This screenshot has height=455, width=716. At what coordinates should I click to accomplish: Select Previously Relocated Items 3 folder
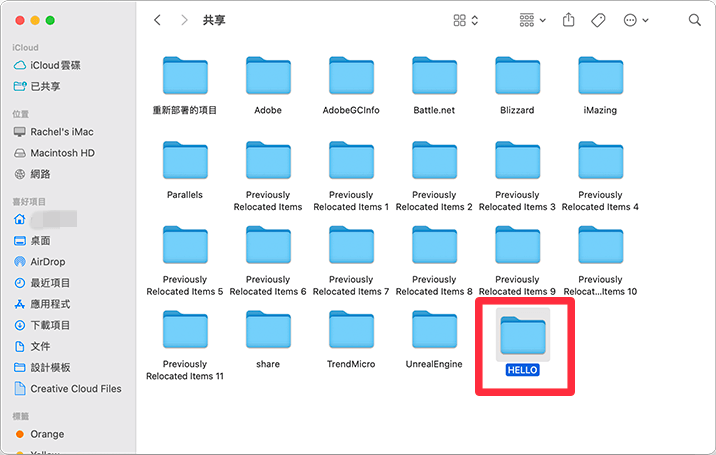point(517,160)
